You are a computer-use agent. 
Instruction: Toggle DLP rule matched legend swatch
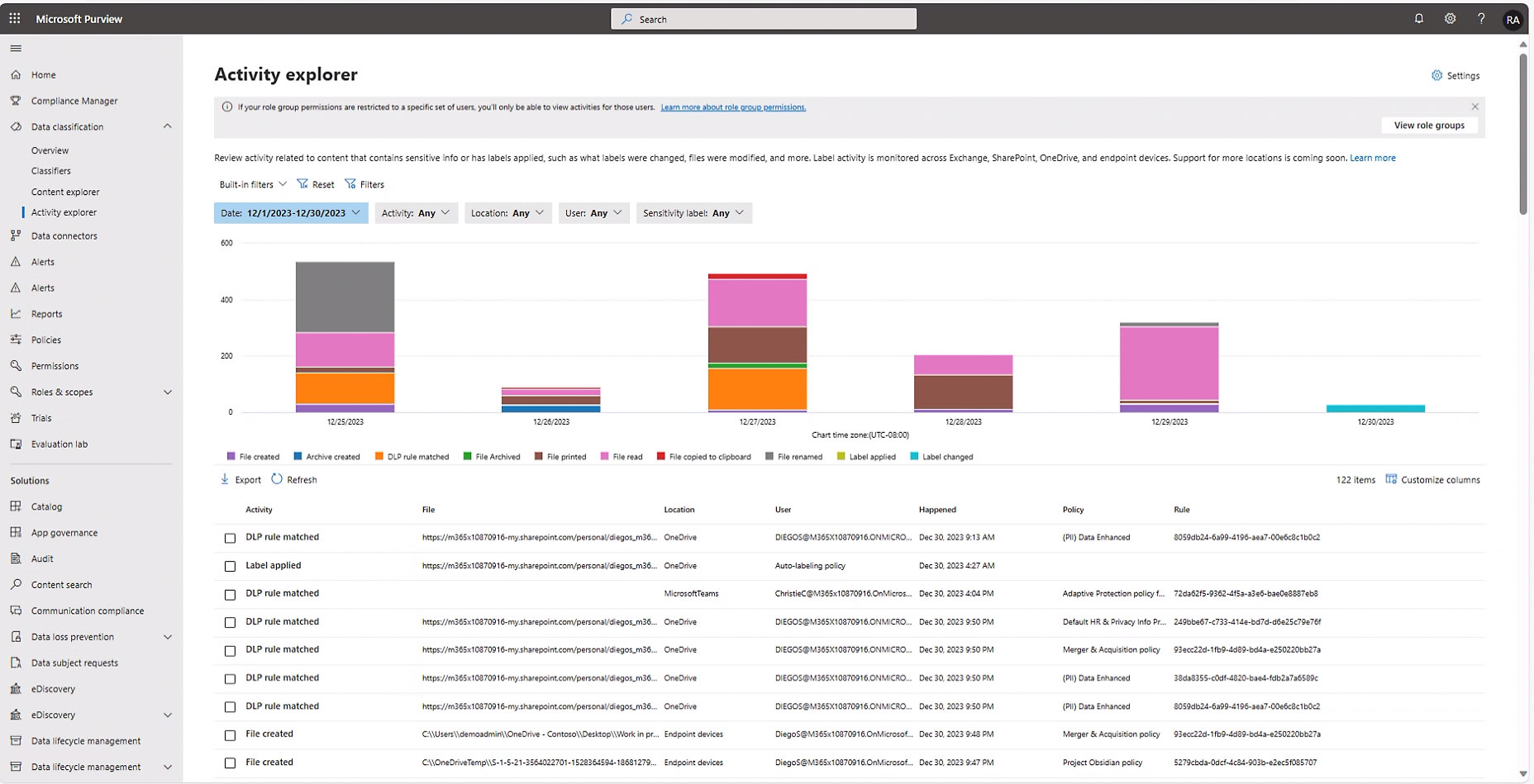click(379, 456)
